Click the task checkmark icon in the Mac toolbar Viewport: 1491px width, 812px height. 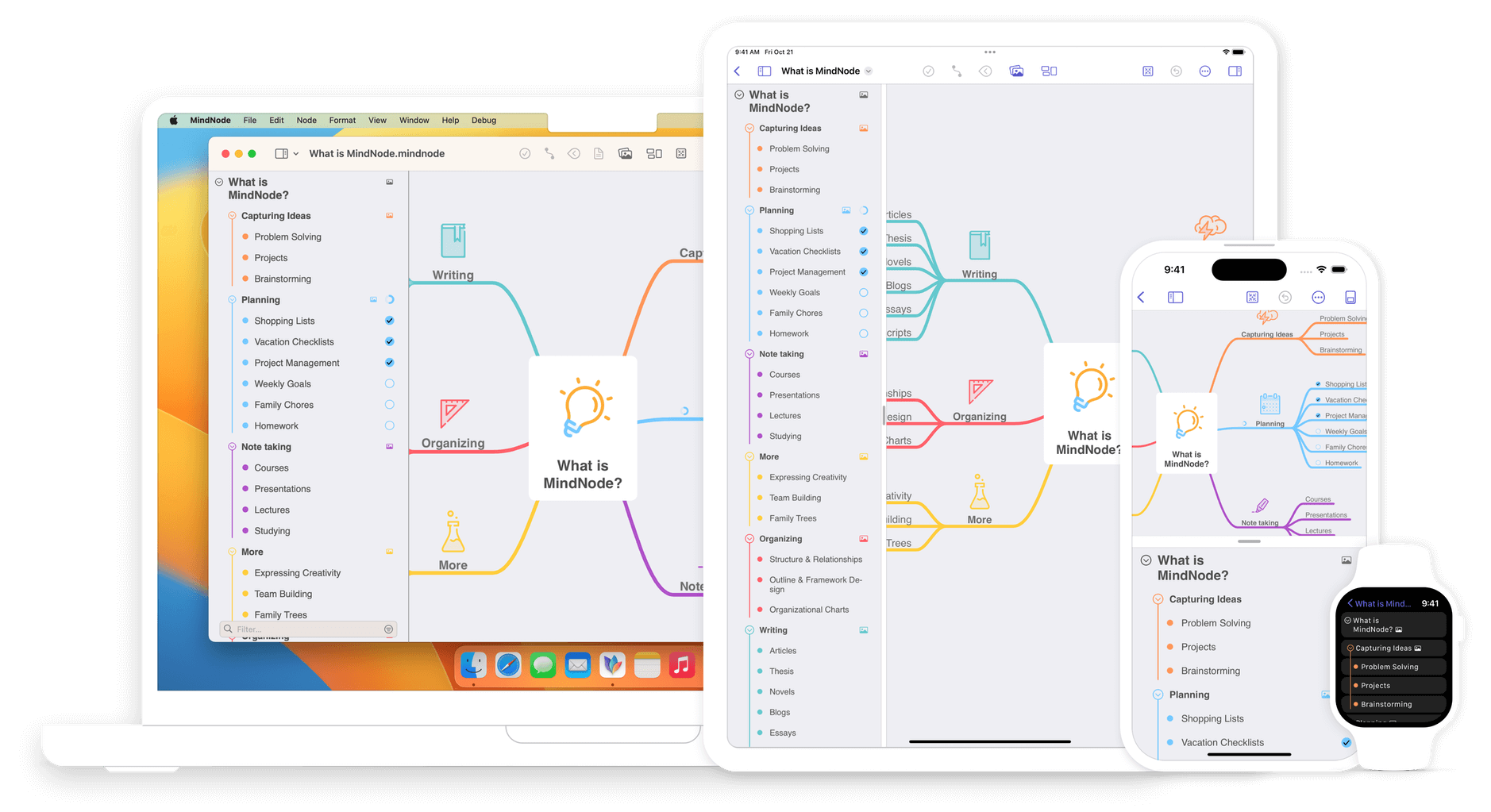tap(525, 153)
